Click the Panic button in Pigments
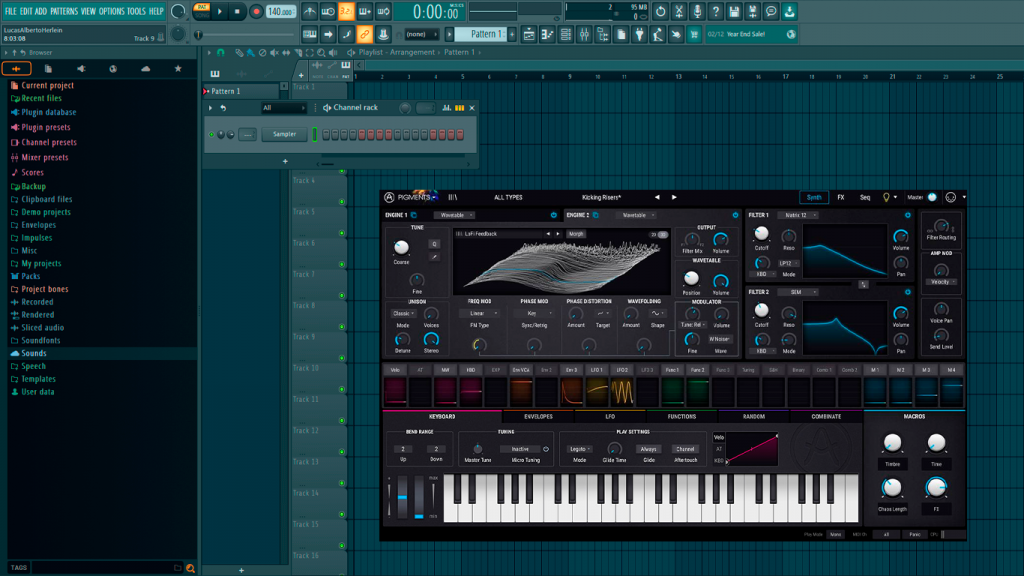The height and width of the screenshot is (576, 1024). point(914,535)
